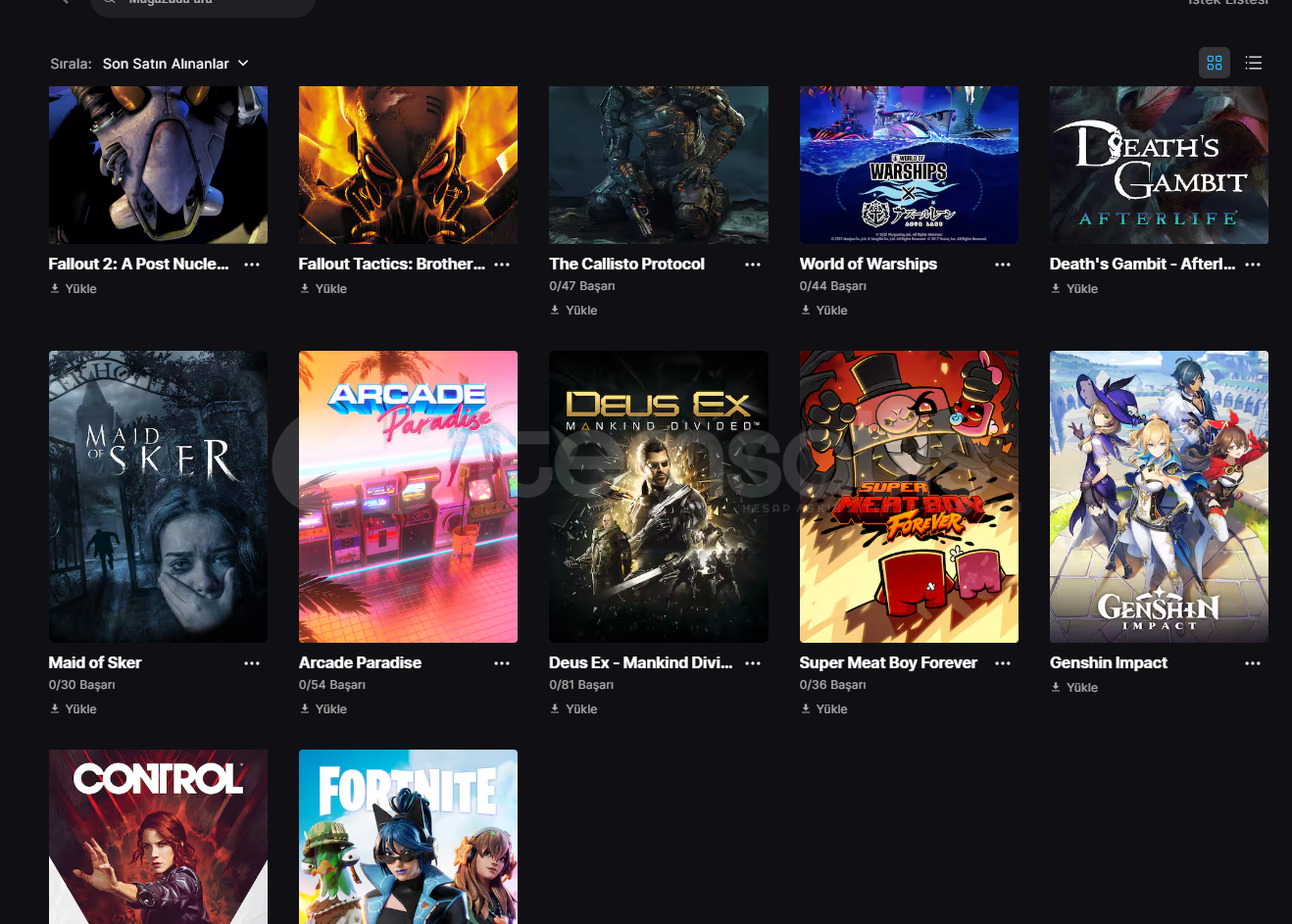Click the Fallout 2: A Post Nucle... title
The image size is (1292, 924).
138,264
